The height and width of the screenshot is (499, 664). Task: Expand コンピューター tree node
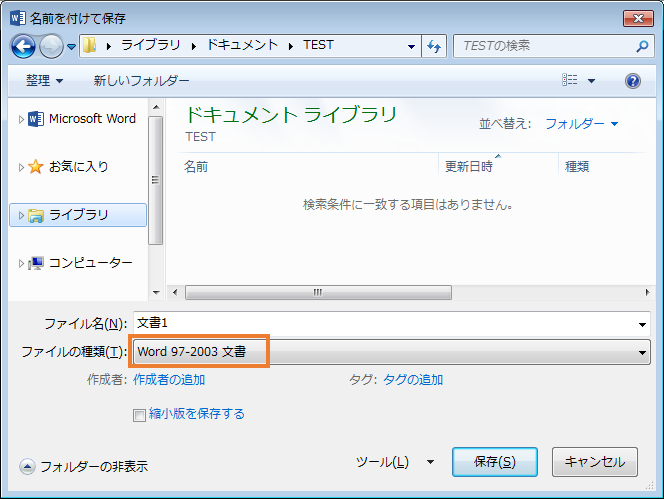click(21, 263)
